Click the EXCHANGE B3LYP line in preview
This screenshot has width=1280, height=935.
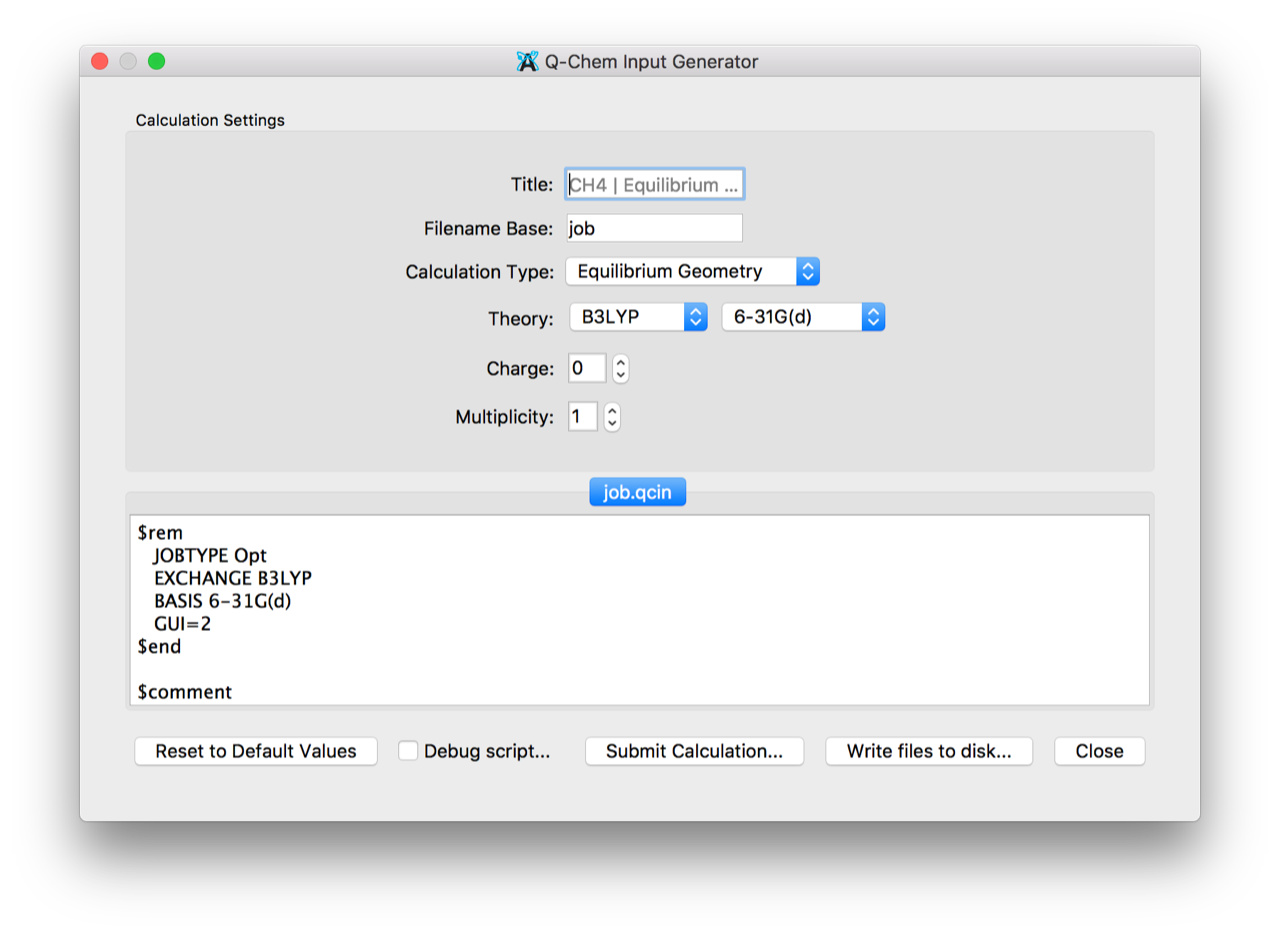(x=234, y=578)
